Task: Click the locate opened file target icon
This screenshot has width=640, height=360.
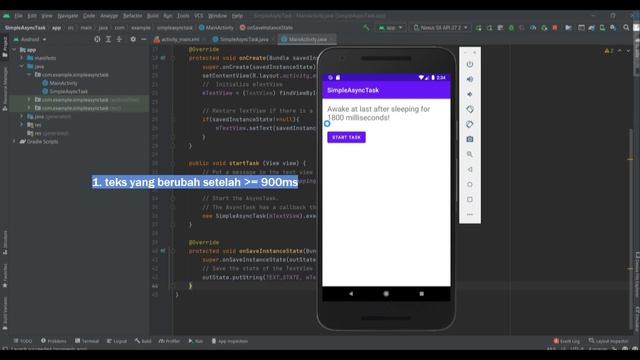Action: [x=97, y=39]
